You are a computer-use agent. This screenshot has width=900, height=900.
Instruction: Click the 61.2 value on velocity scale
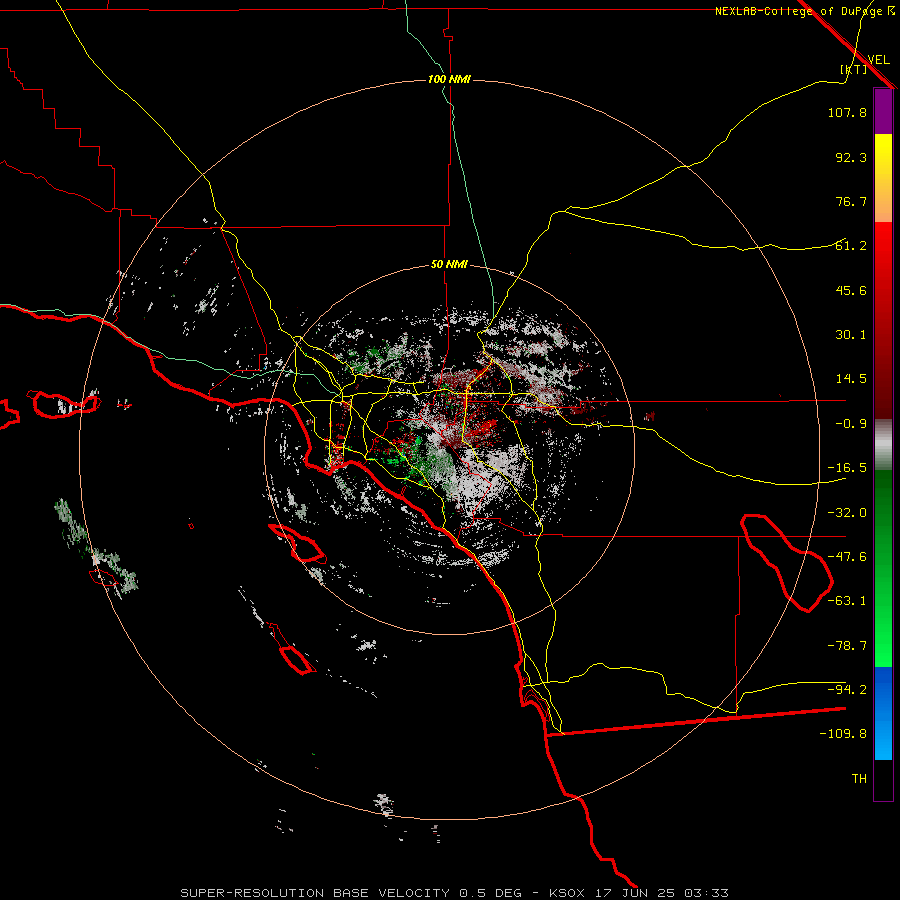click(851, 246)
